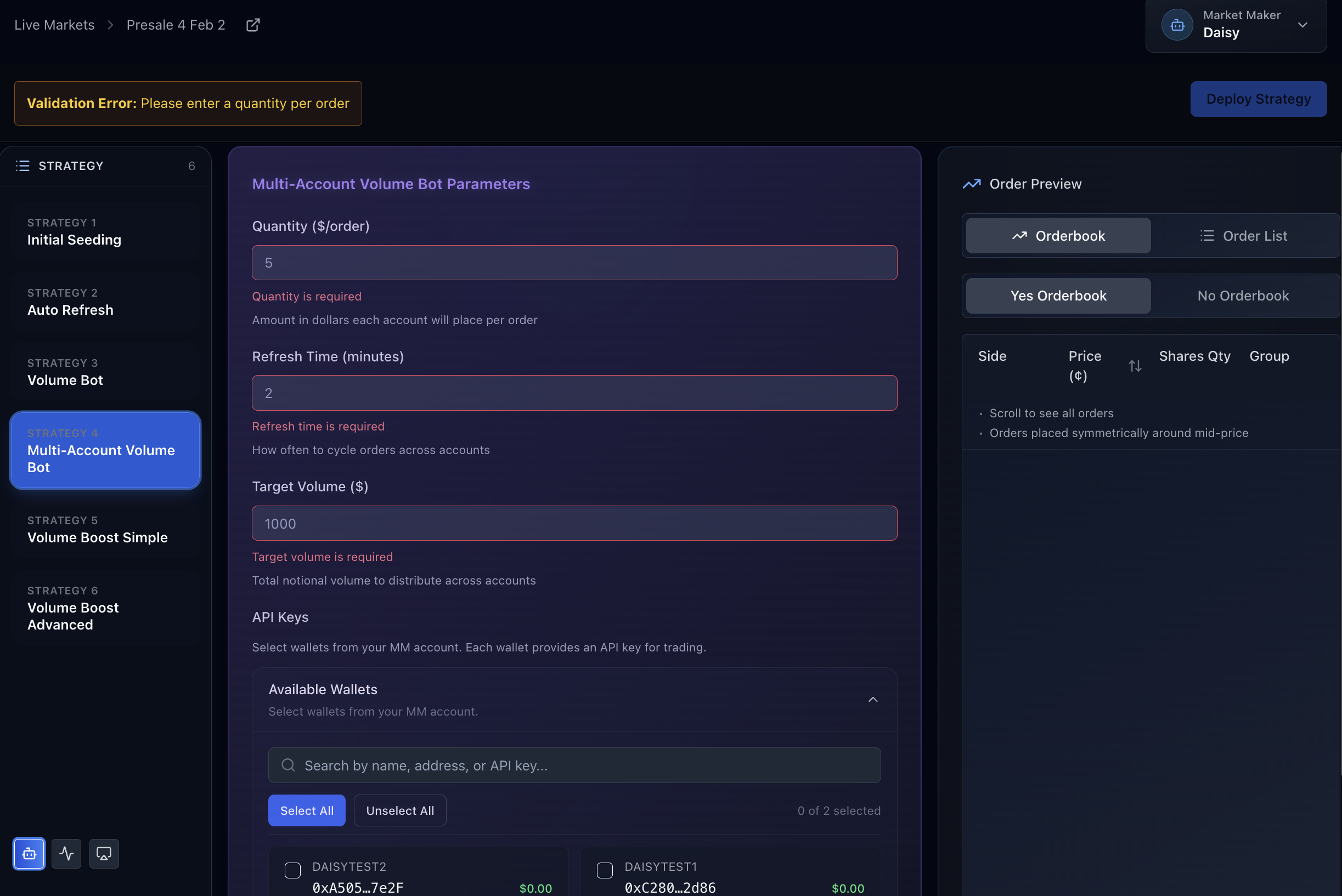Switch to No Orderbook mode
This screenshot has height=896, width=1342.
(x=1243, y=296)
